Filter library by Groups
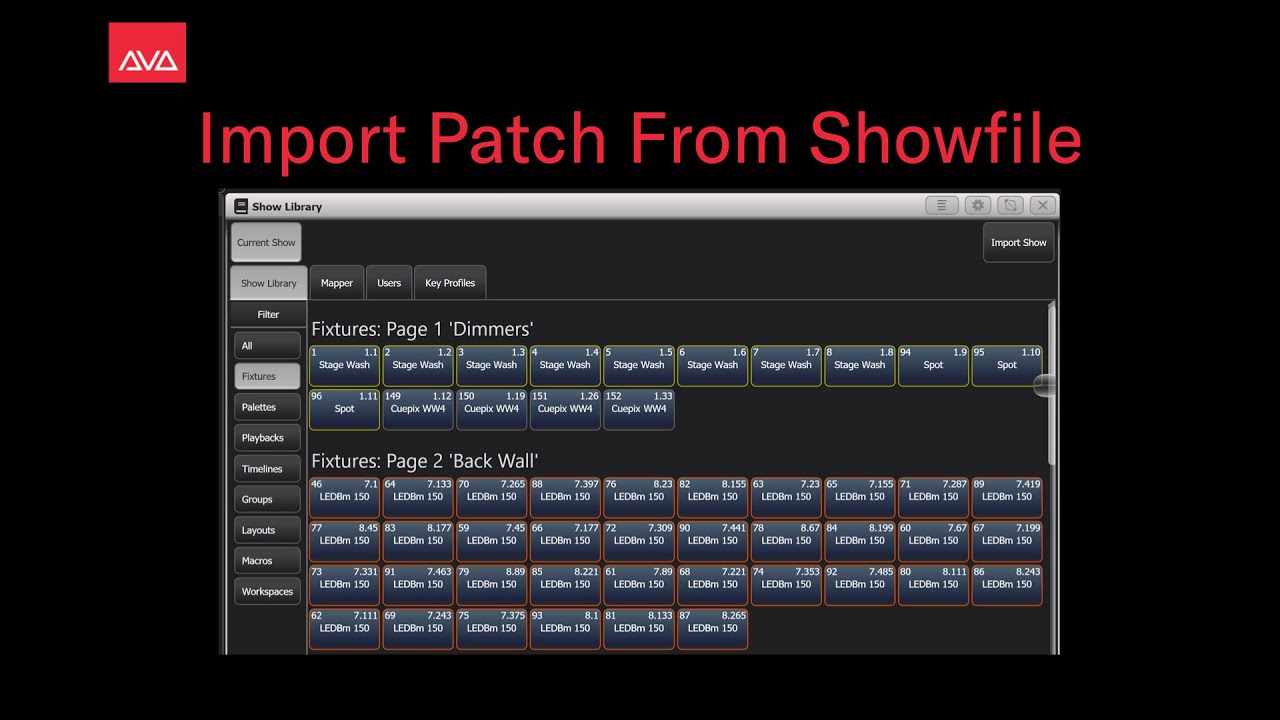Image resolution: width=1280 pixels, height=720 pixels. pyautogui.click(x=267, y=499)
